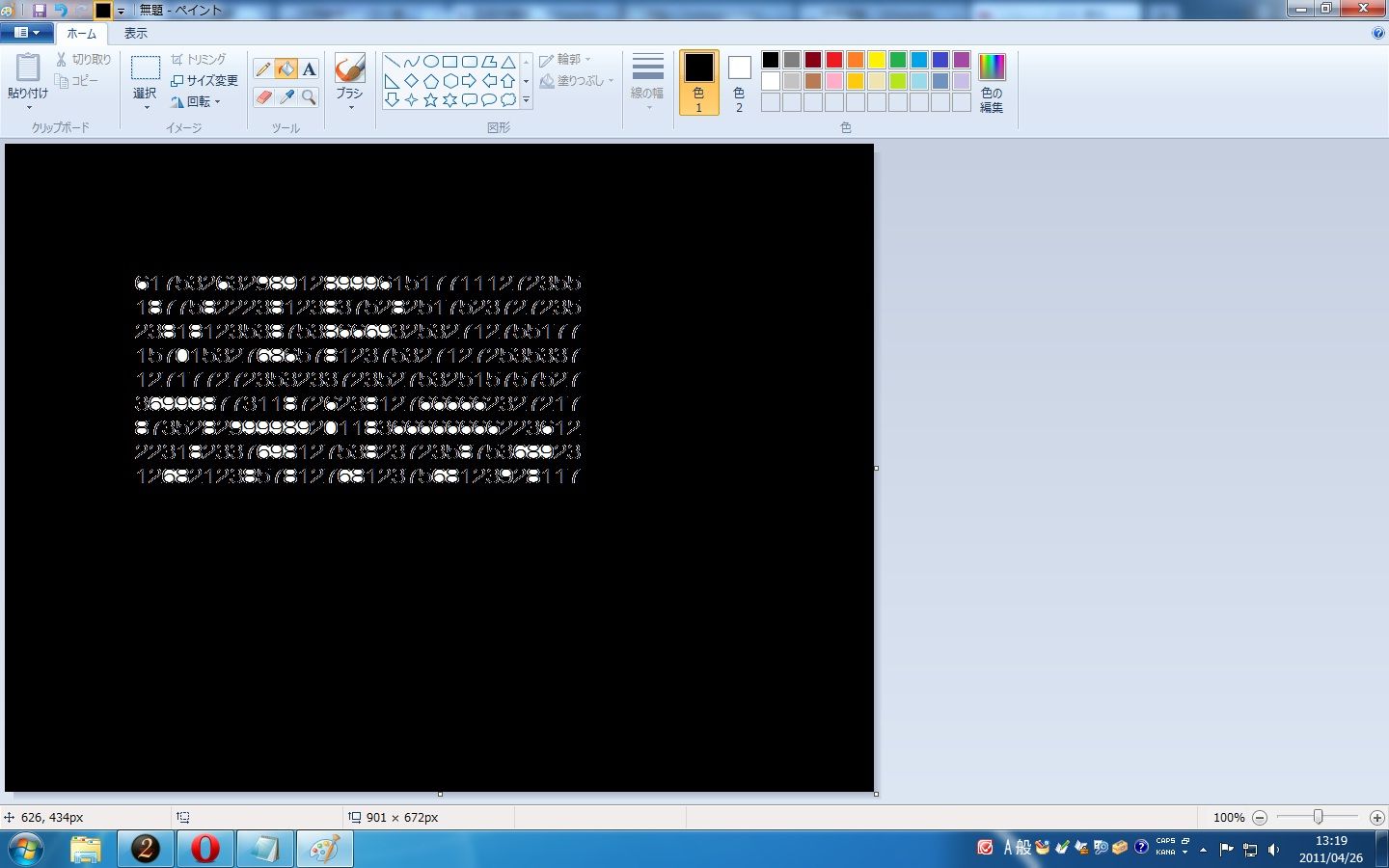
Task: Save via the quick access floppy icon
Action: 40,11
